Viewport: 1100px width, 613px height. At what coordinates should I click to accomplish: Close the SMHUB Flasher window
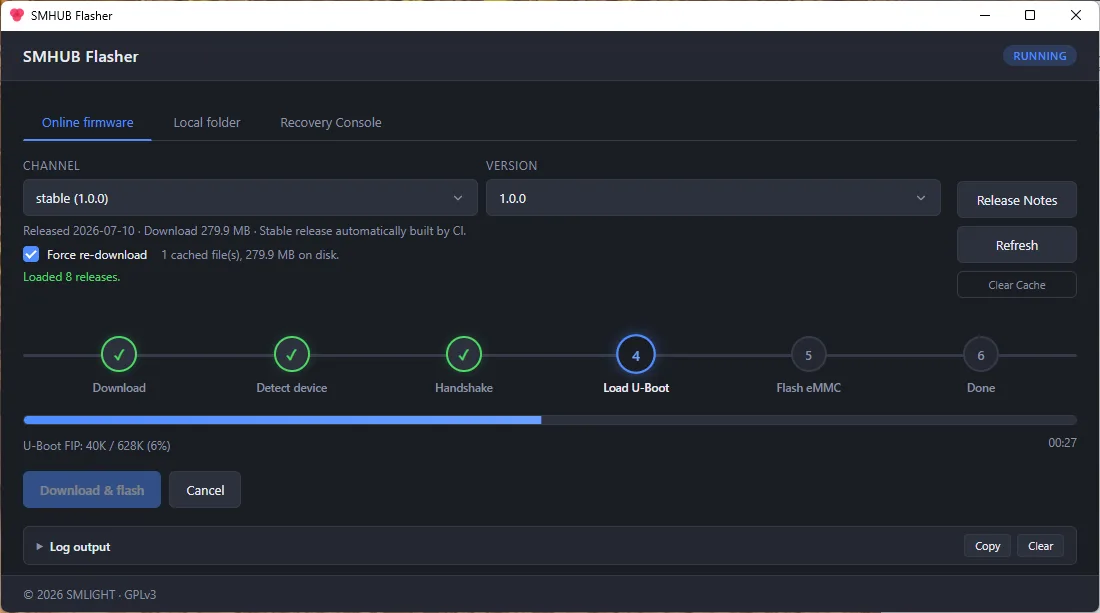1075,15
